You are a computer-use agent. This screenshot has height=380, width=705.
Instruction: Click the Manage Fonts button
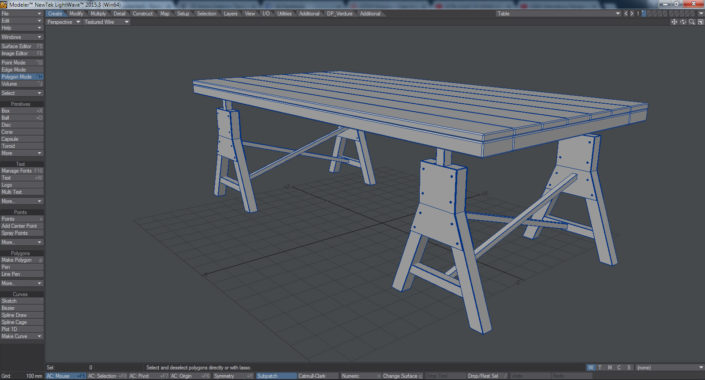(x=22, y=171)
